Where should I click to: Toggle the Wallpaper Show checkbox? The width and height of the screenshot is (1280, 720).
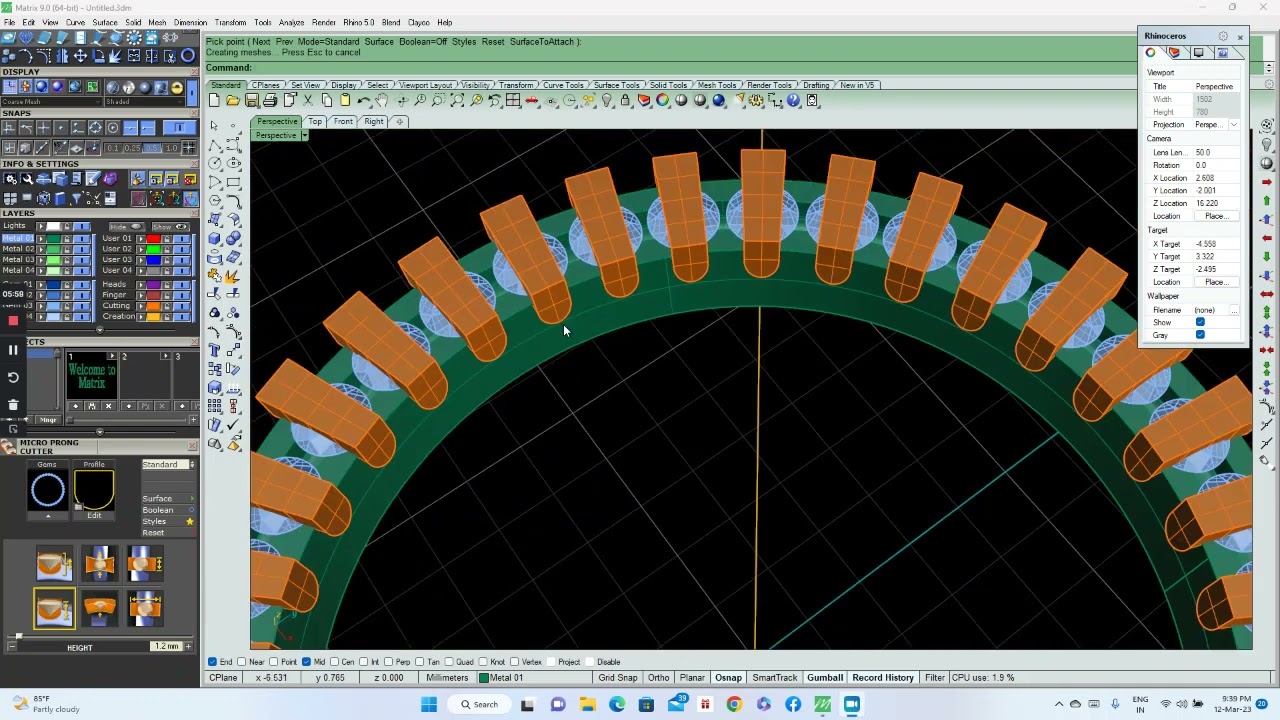(1200, 322)
